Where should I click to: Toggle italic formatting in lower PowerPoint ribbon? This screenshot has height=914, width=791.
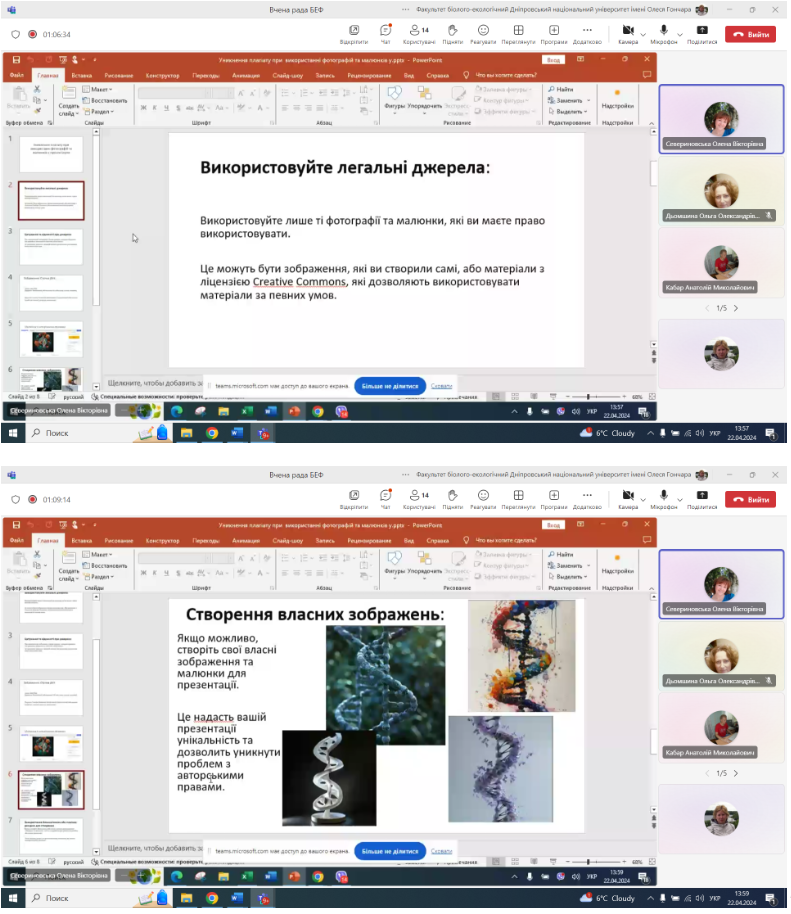coord(154,573)
